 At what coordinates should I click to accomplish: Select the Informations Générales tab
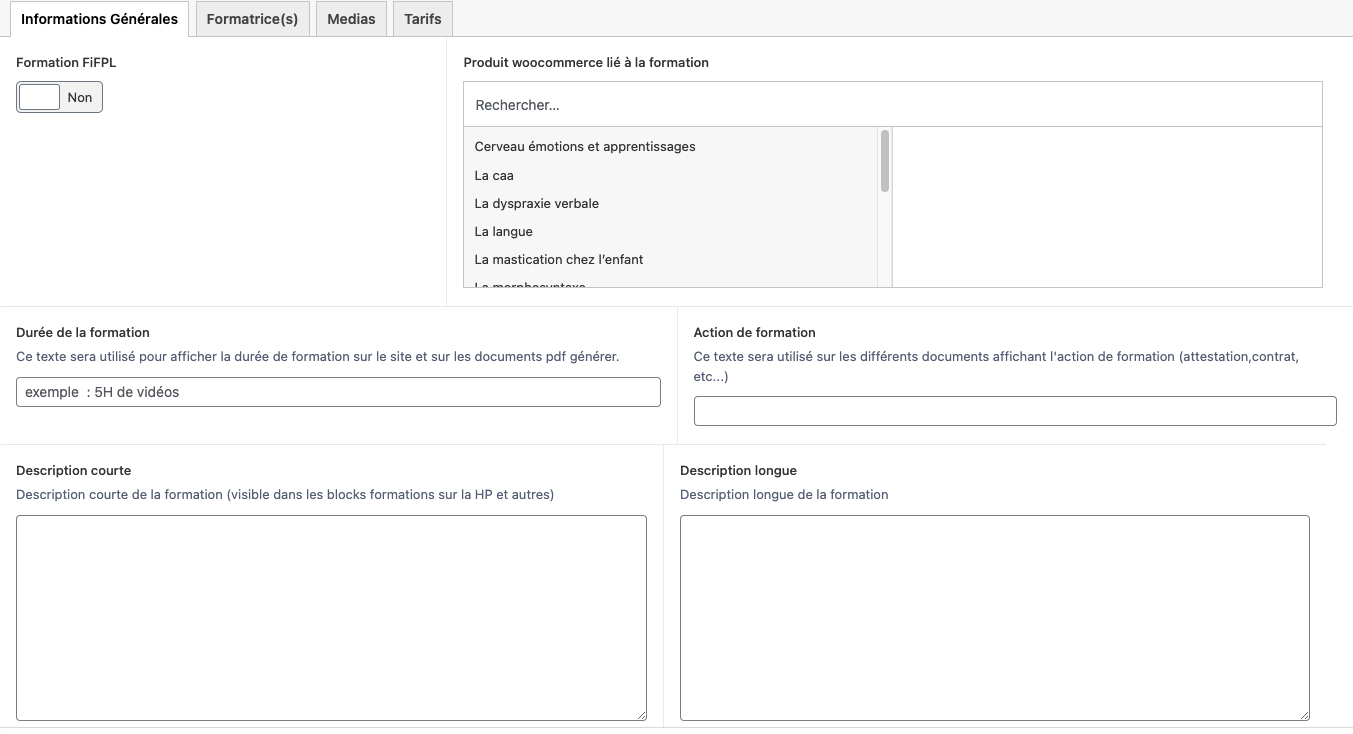pos(99,19)
